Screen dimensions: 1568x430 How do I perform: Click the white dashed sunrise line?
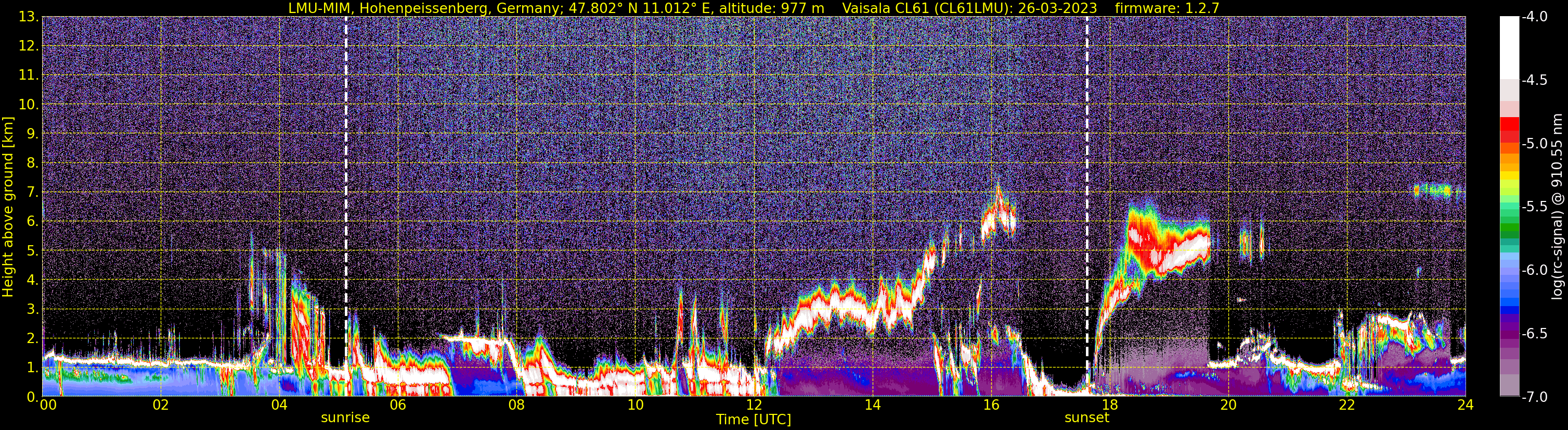(346, 206)
